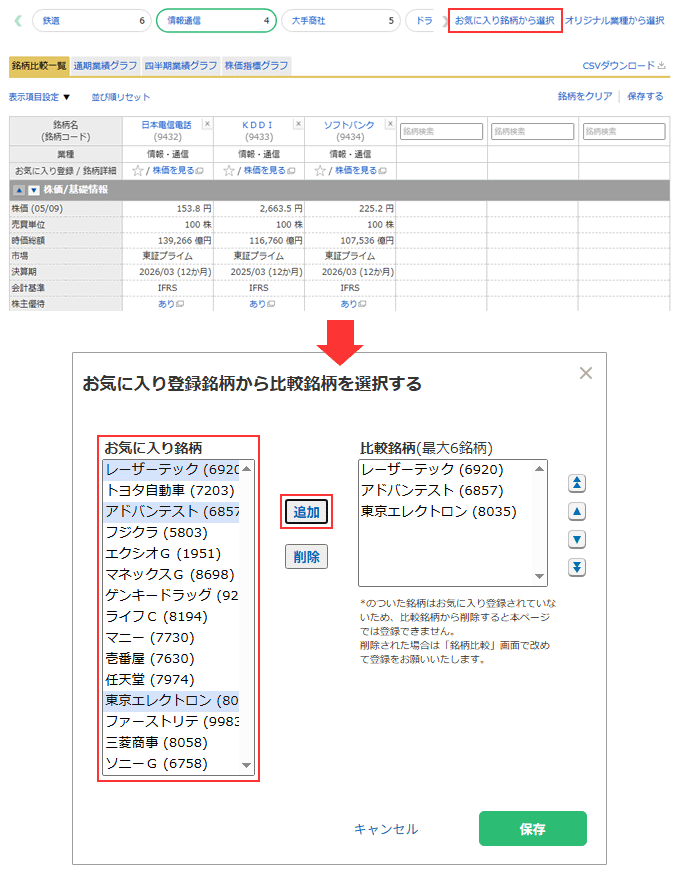This screenshot has height=873, width=680.
Task: Open the 四半期業績グラフ tab
Action: point(180,66)
